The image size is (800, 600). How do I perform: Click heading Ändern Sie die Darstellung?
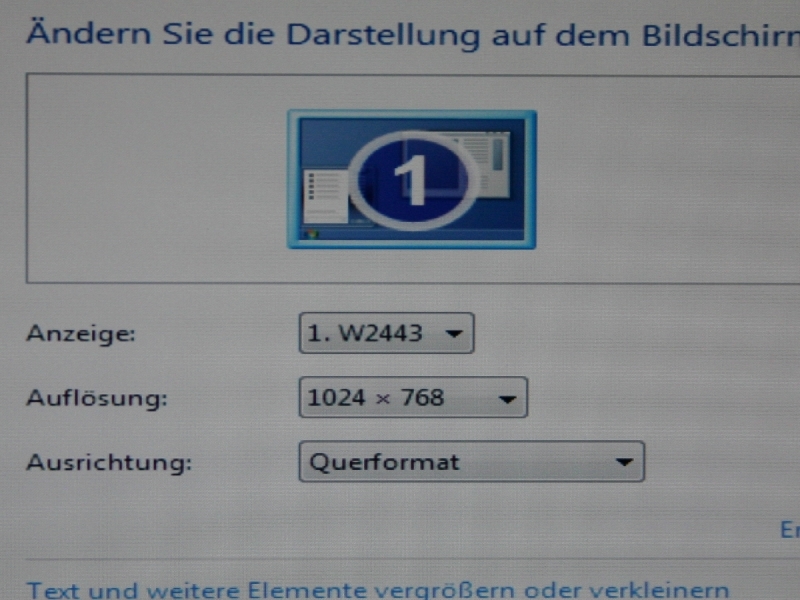click(253, 35)
